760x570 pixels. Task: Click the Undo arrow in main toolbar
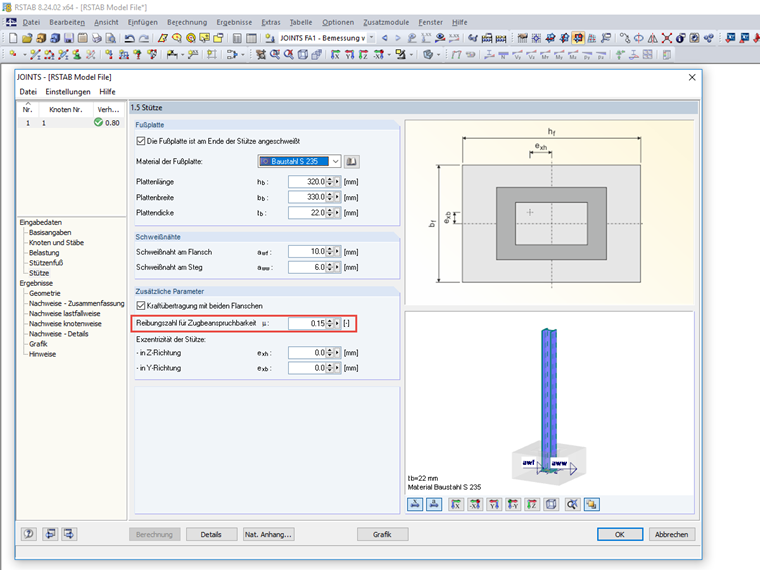[x=129, y=38]
